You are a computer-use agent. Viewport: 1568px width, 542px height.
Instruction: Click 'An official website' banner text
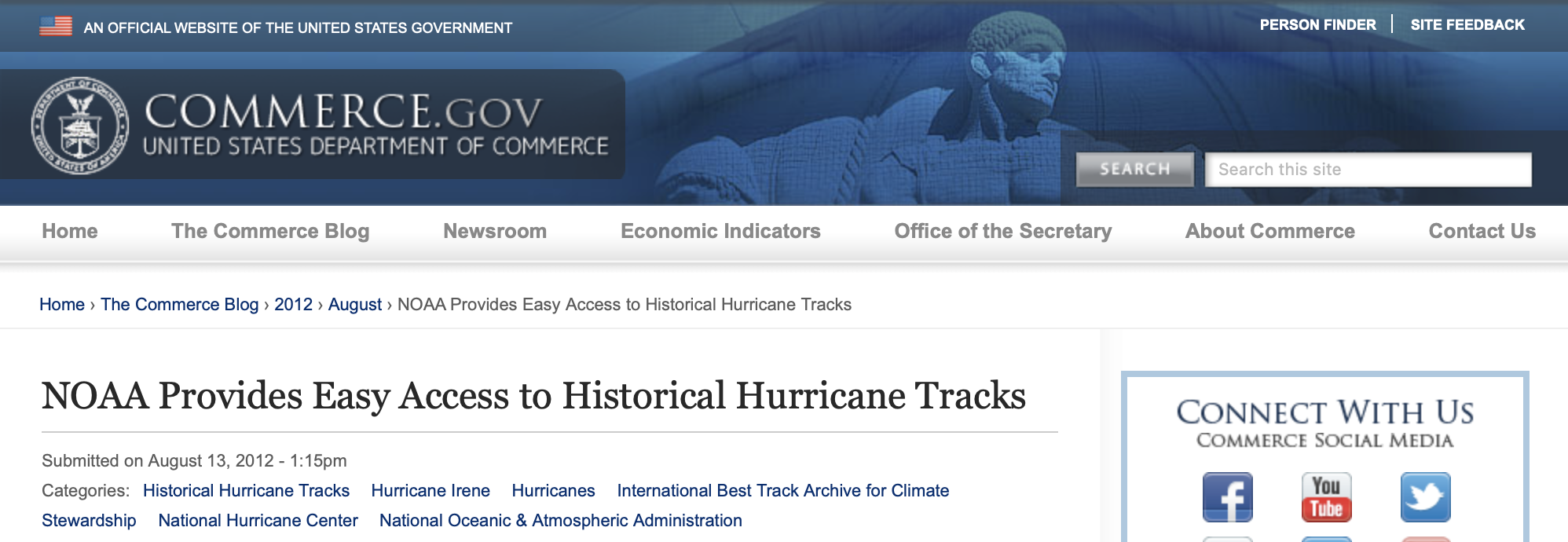pos(298,27)
